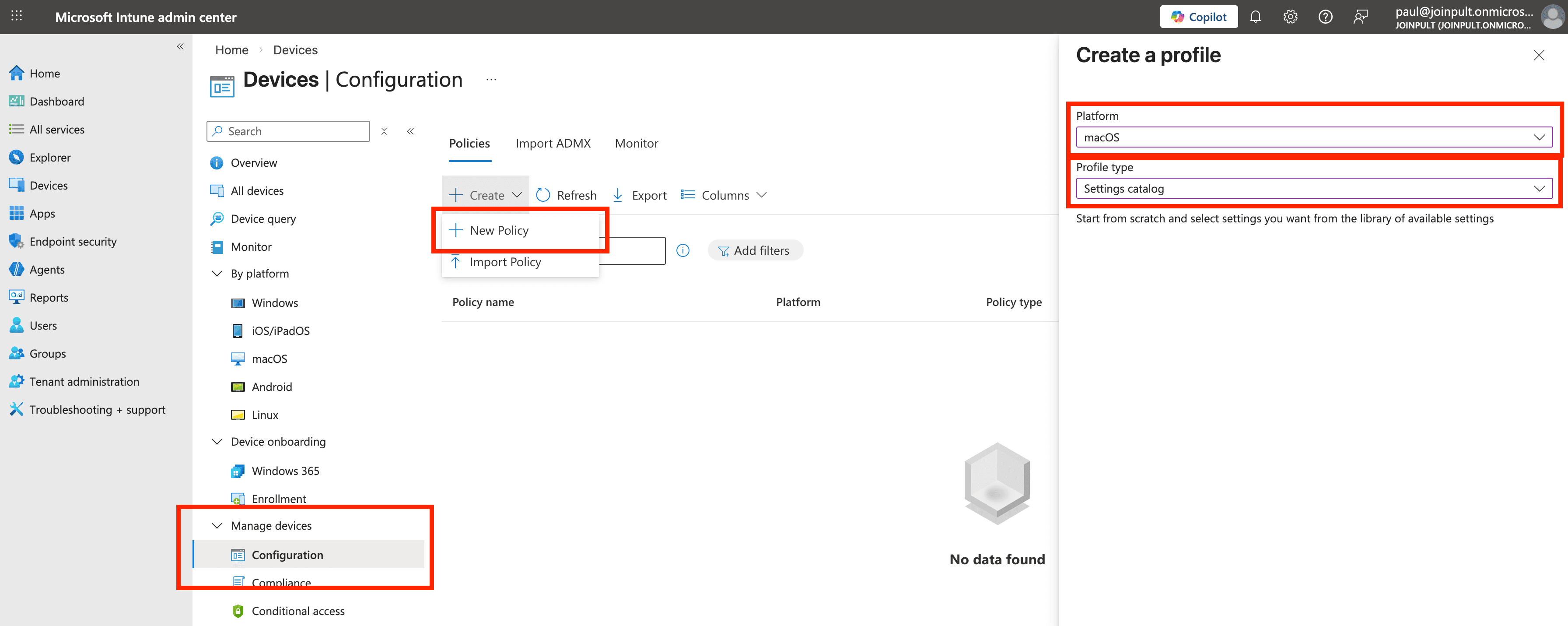Open the Copilot assistant

pyautogui.click(x=1198, y=17)
